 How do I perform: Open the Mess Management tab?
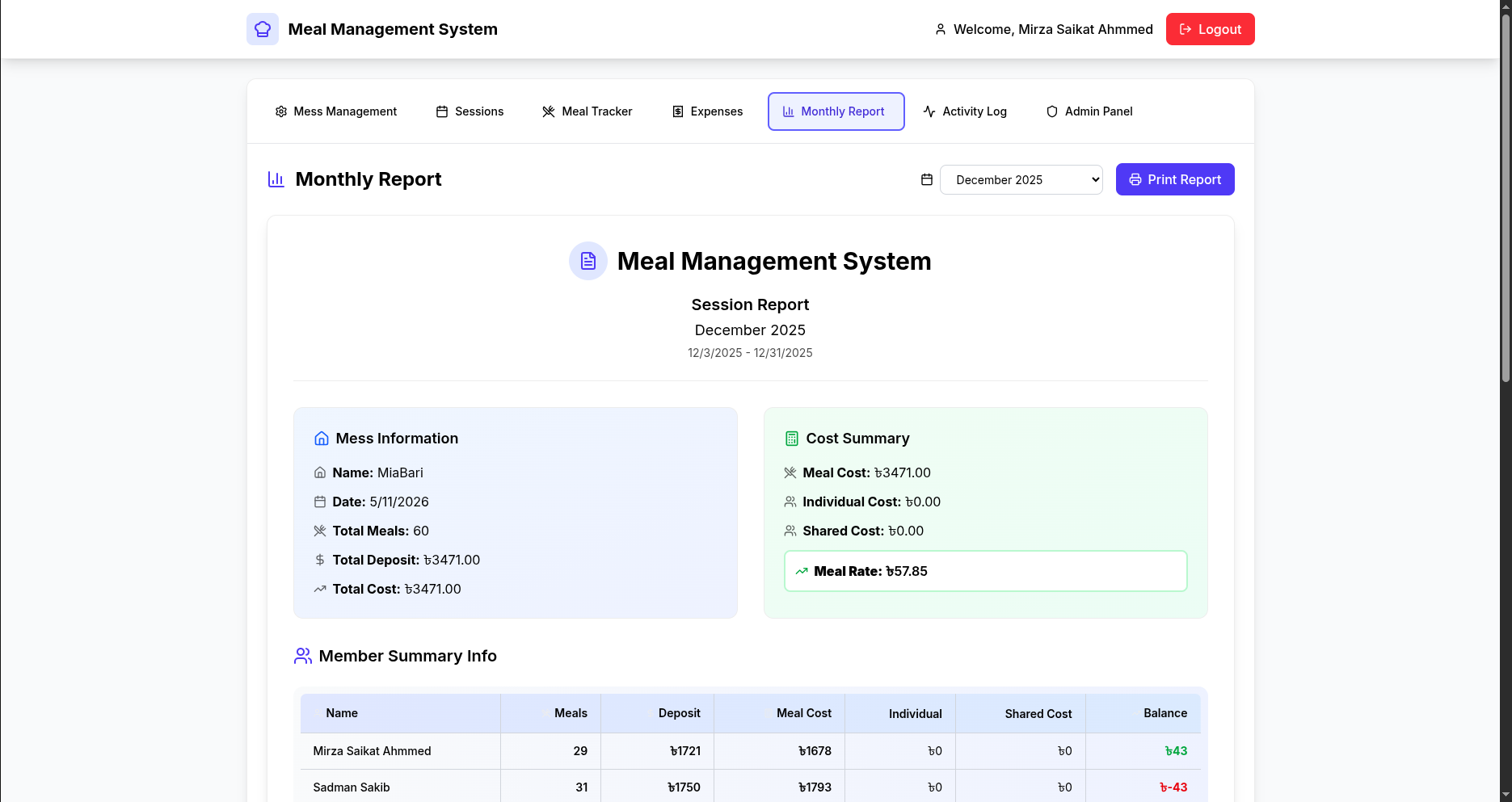coord(336,111)
